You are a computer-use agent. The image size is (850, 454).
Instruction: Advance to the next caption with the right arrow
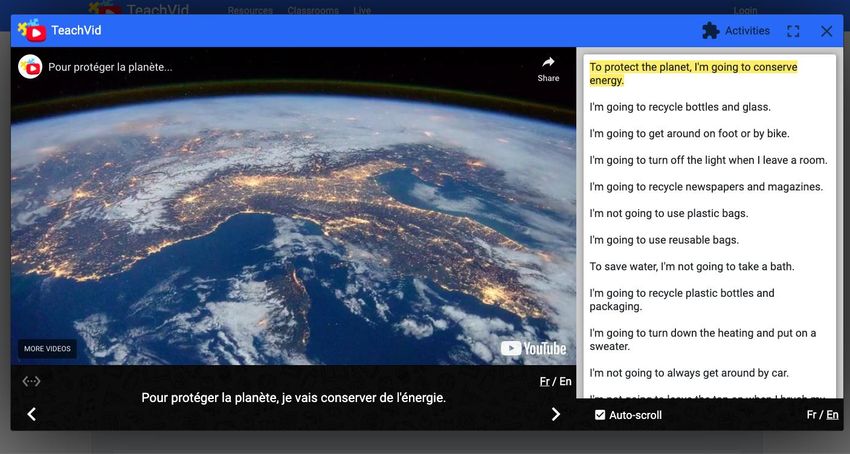click(556, 414)
